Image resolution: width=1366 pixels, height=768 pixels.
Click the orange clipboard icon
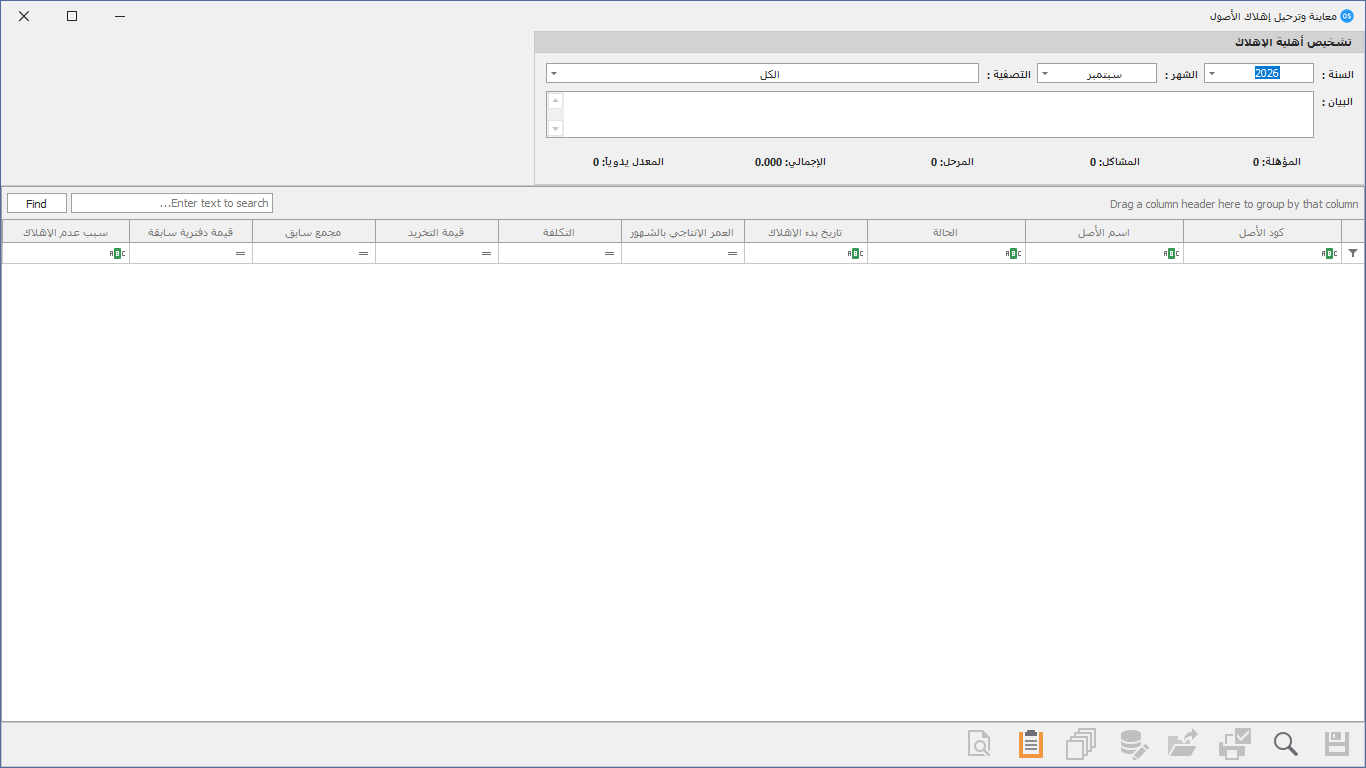coord(1031,744)
